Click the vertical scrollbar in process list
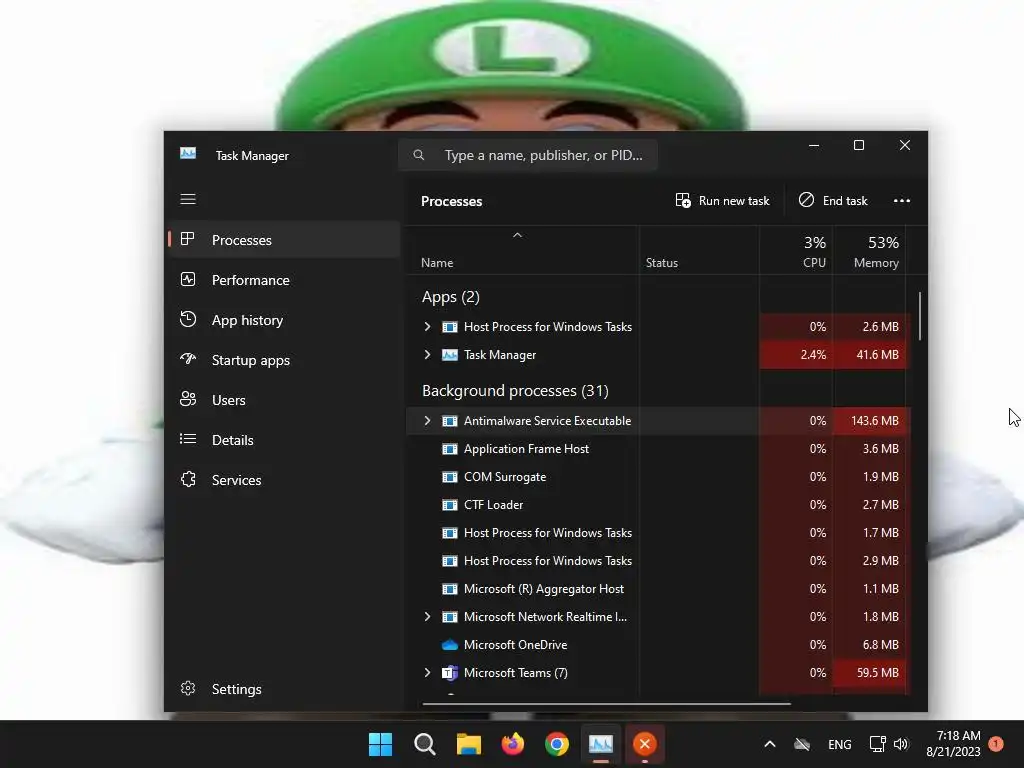Image resolution: width=1024 pixels, height=768 pixels. coord(920,315)
